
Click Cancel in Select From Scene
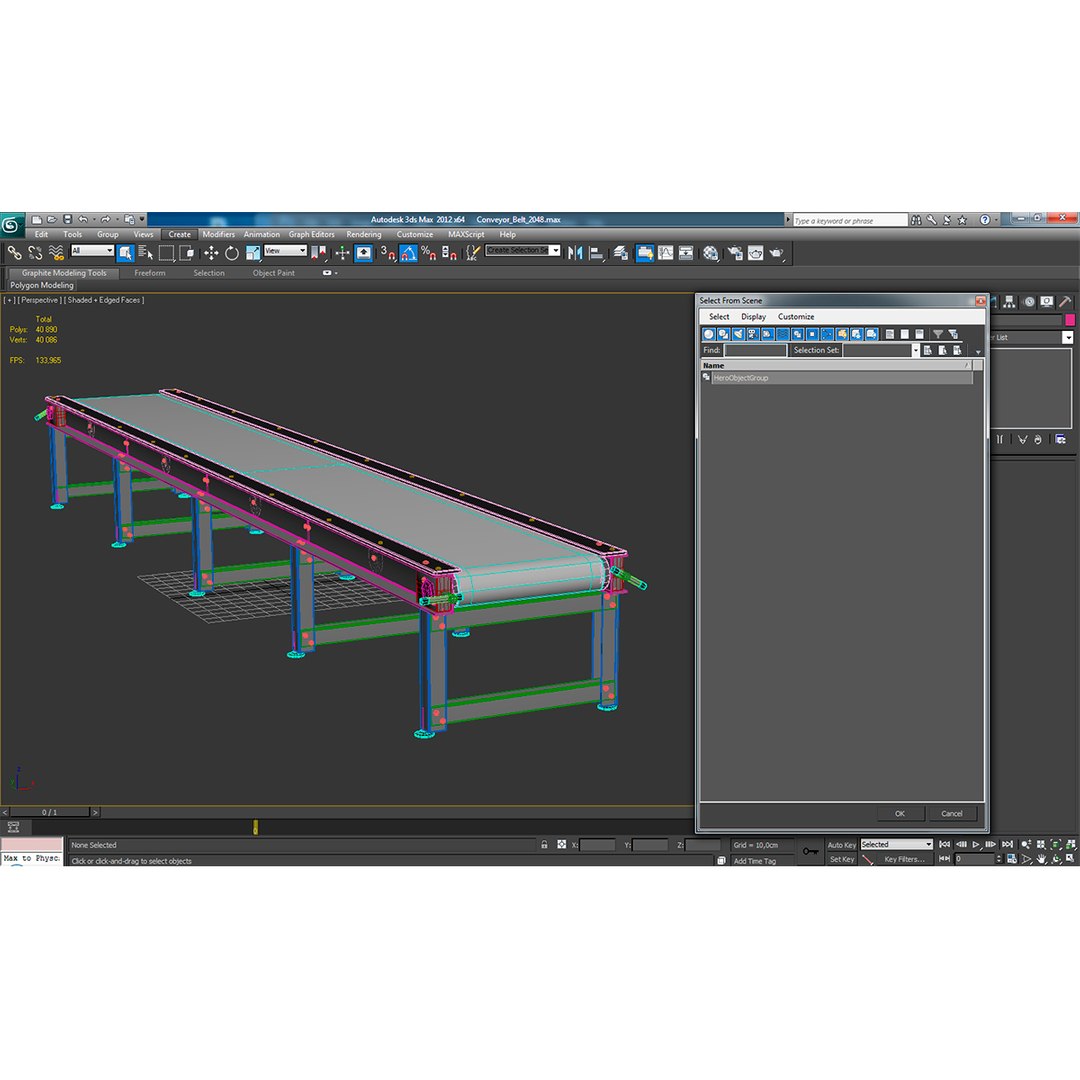tap(952, 813)
